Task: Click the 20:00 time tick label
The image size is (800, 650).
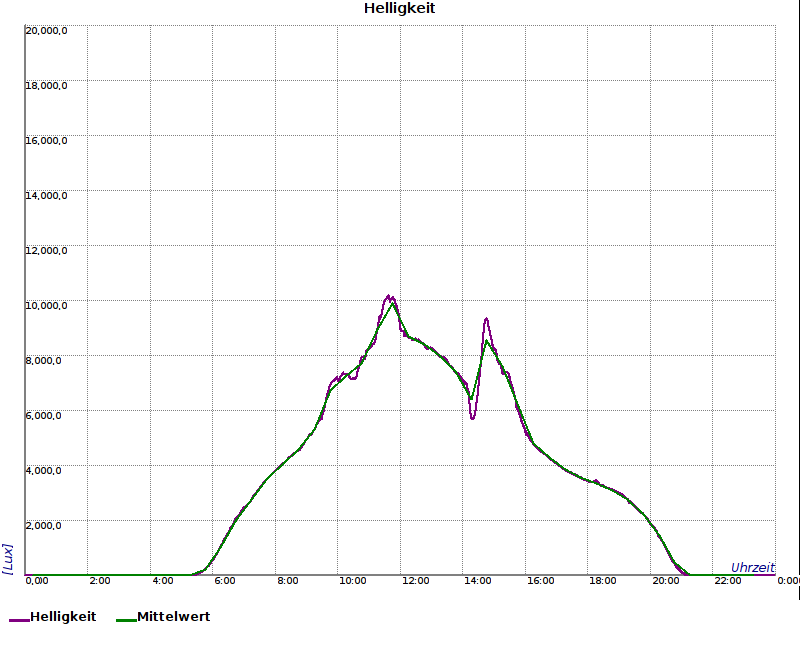Action: coord(666,581)
